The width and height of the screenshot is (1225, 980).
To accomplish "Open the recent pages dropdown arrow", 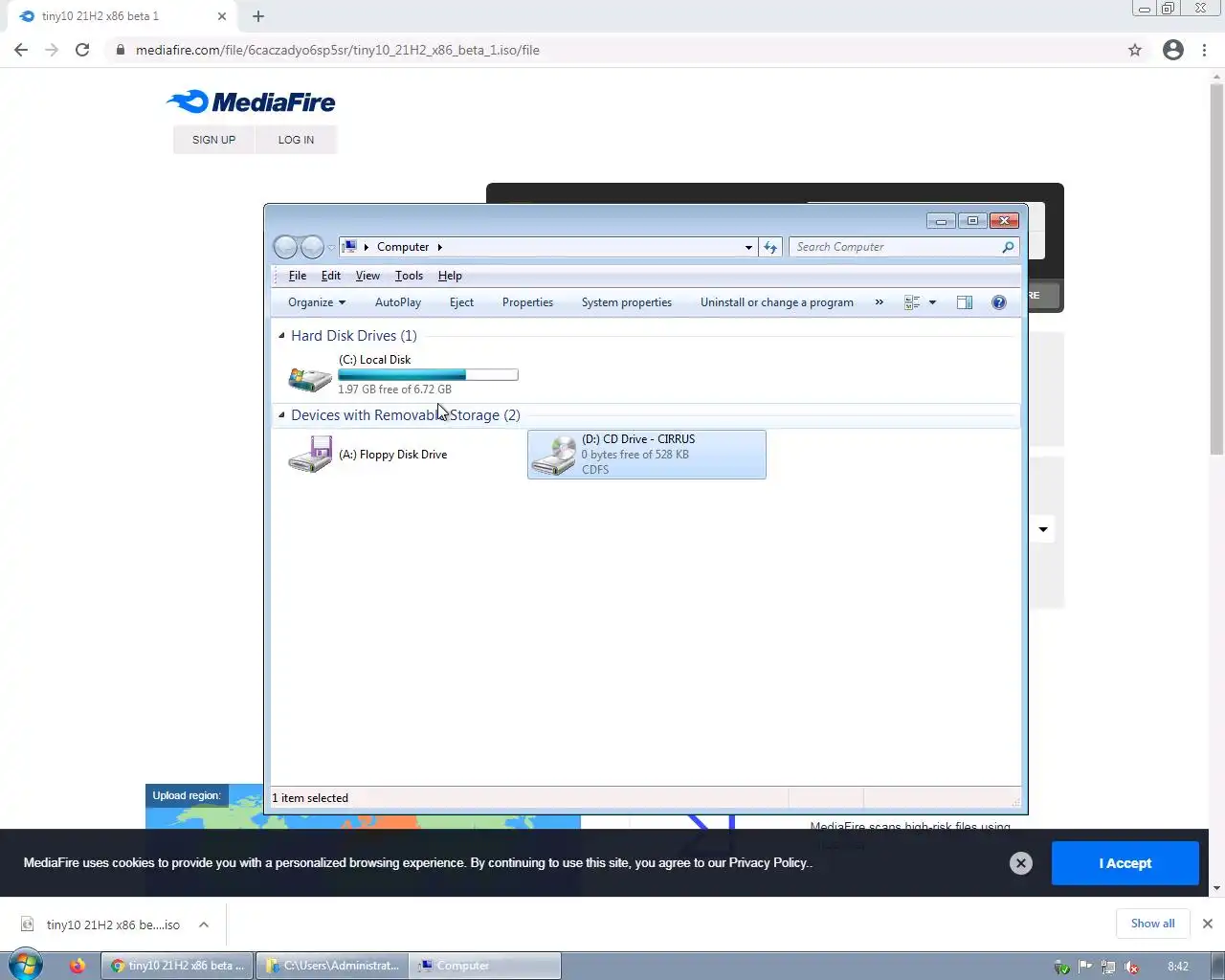I will pos(331,247).
